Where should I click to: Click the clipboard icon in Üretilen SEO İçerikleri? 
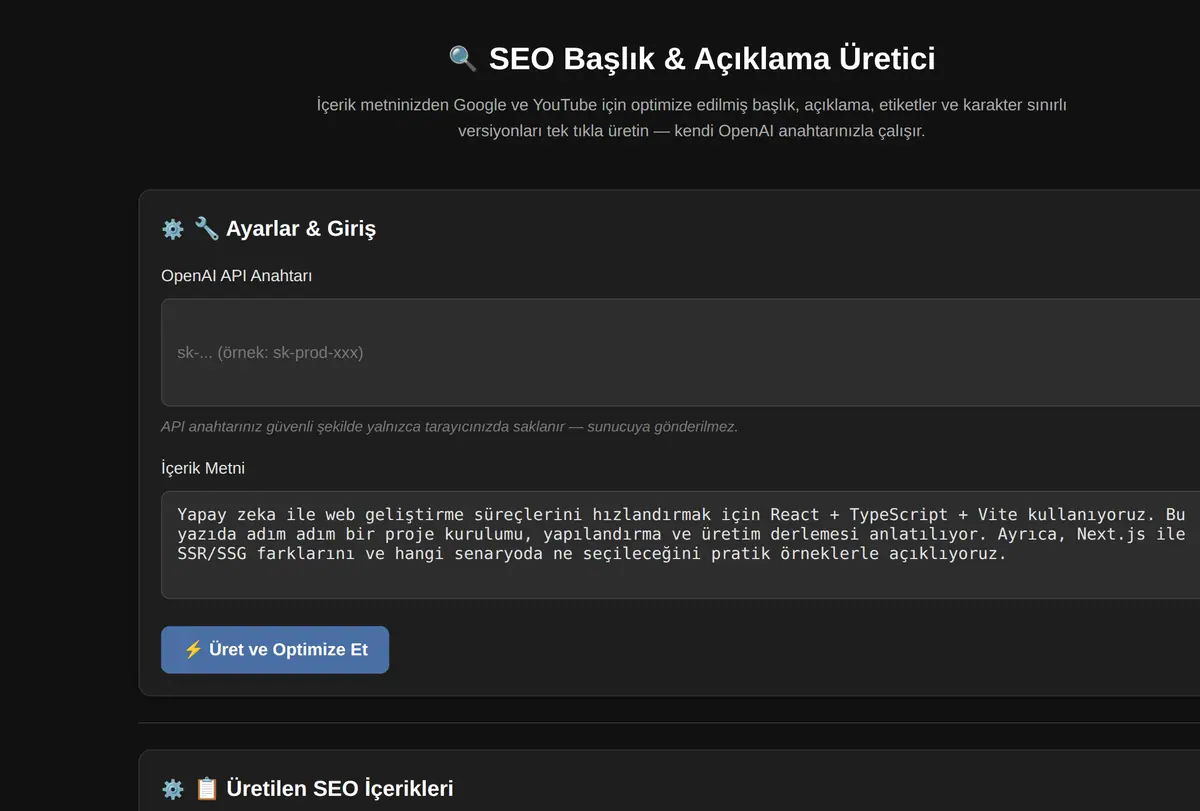pos(207,788)
